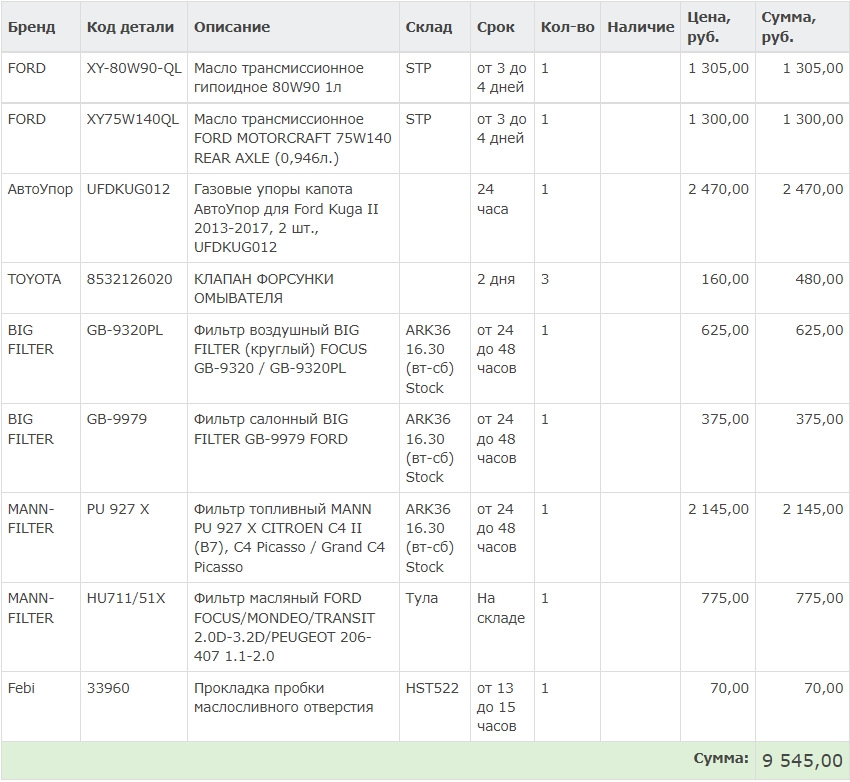This screenshot has width=850, height=782.
Task: Select part code GB-9320PL in code column
Action: (125, 330)
